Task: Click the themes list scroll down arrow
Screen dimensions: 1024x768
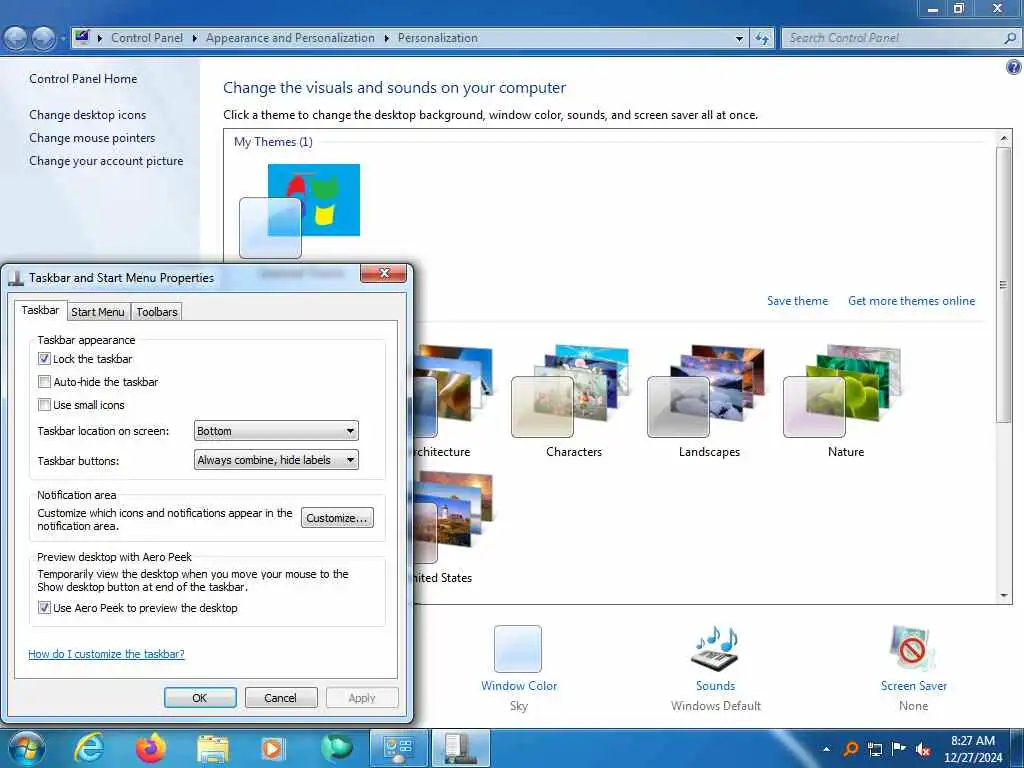Action: click(x=1004, y=596)
